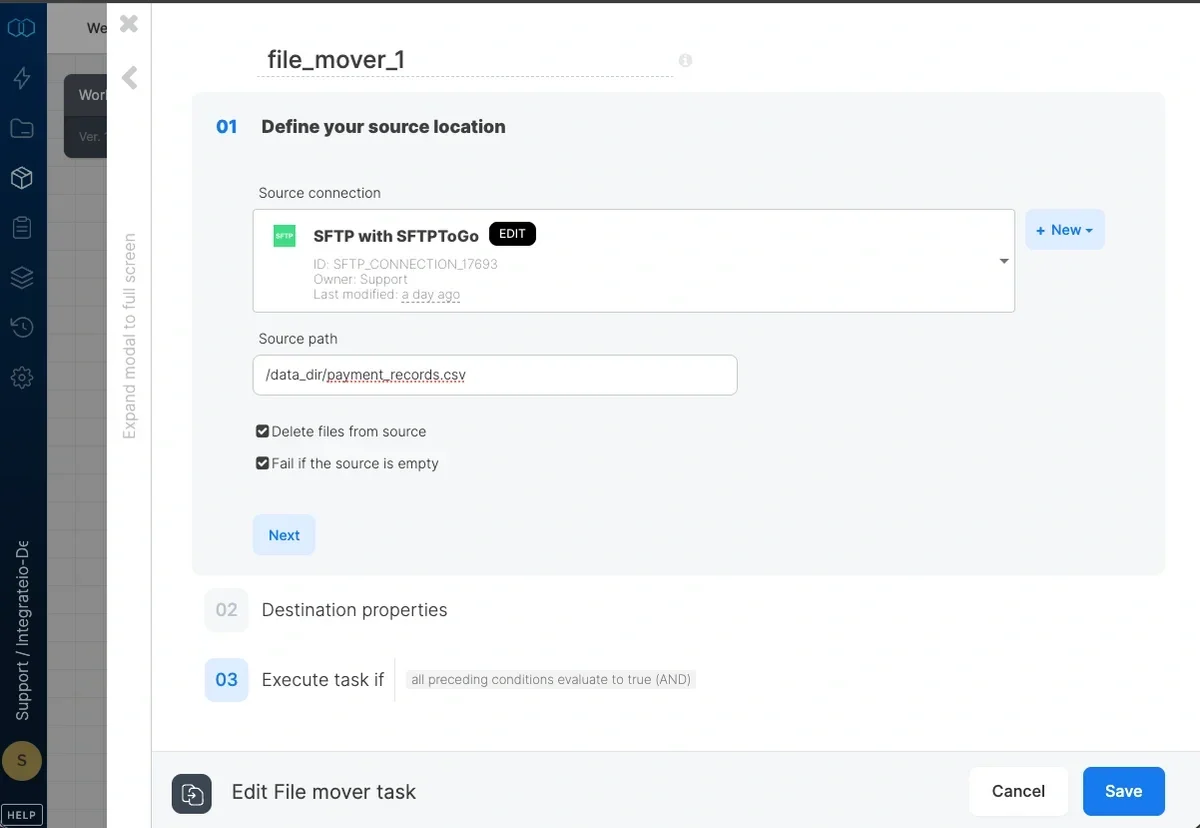
Task: Open the history clock icon in the sidebar
Action: point(22,327)
